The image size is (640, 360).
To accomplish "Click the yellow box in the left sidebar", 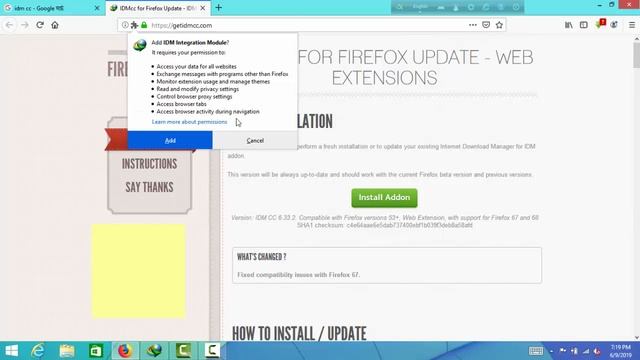I will 139,271.
